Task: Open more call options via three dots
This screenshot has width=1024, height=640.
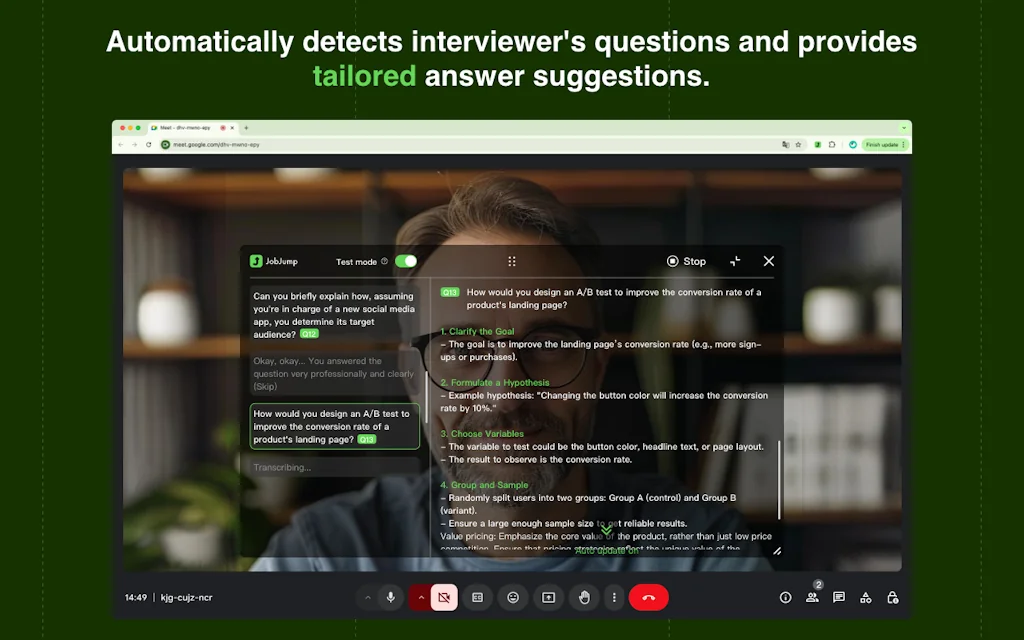Action: coord(614,597)
